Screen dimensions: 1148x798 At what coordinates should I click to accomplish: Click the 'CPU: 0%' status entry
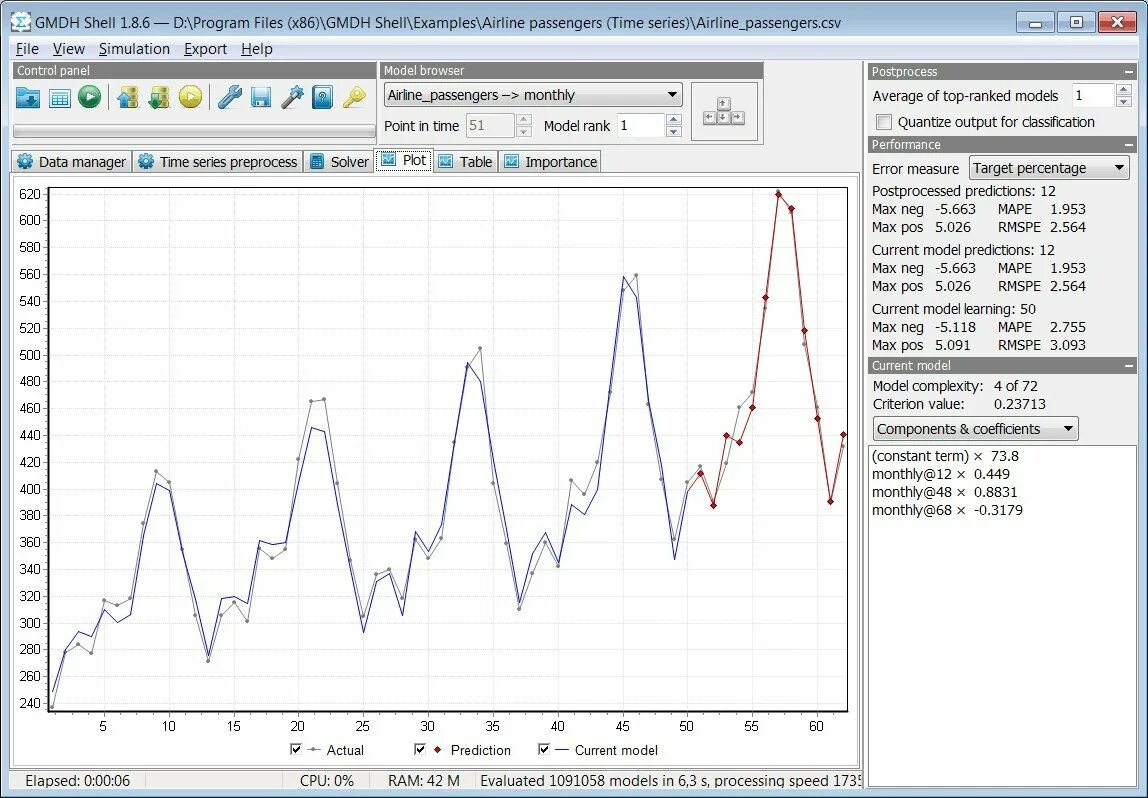(327, 781)
